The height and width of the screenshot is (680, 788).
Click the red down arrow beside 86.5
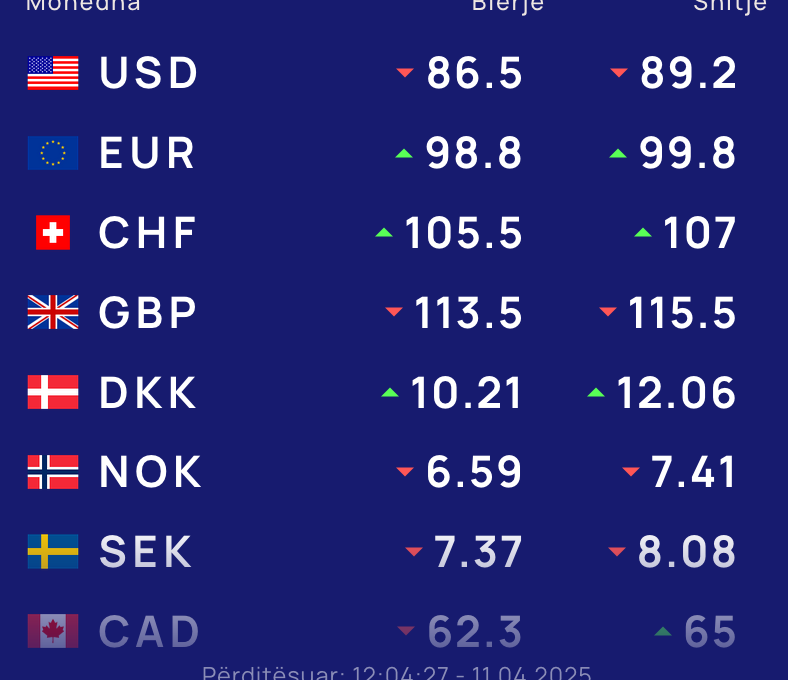pos(405,73)
